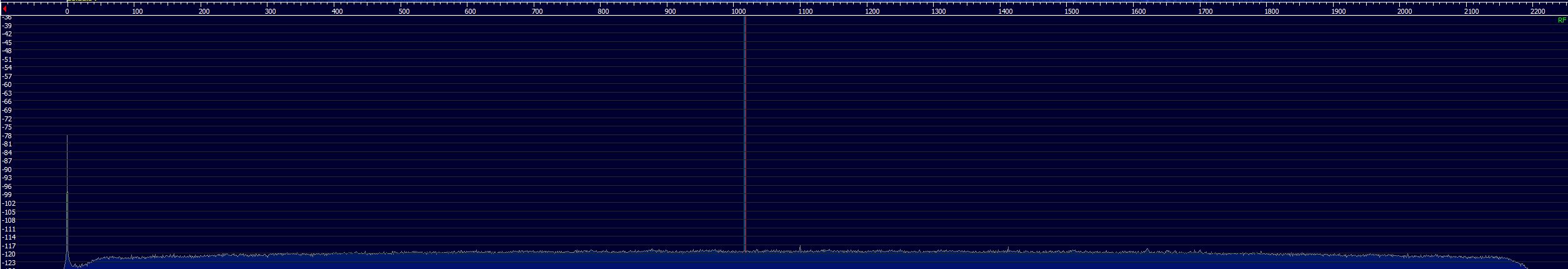Click the -36 dB level label

pos(7,18)
